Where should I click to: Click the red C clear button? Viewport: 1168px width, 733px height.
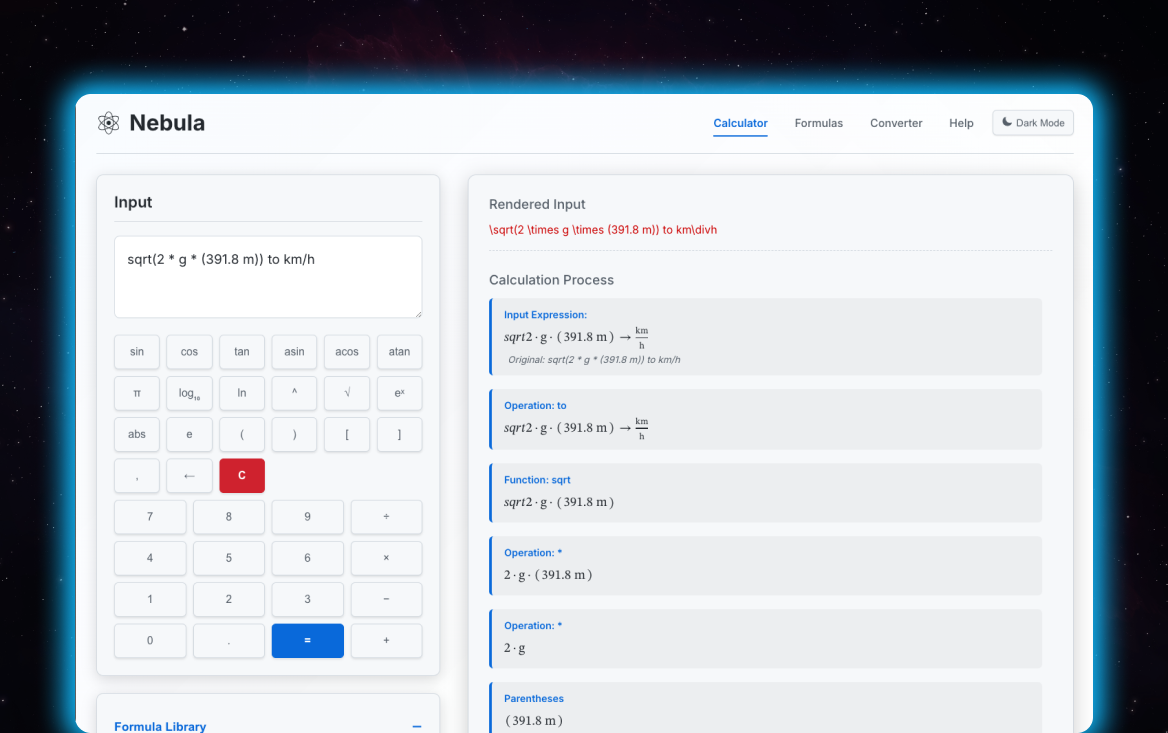tap(242, 476)
